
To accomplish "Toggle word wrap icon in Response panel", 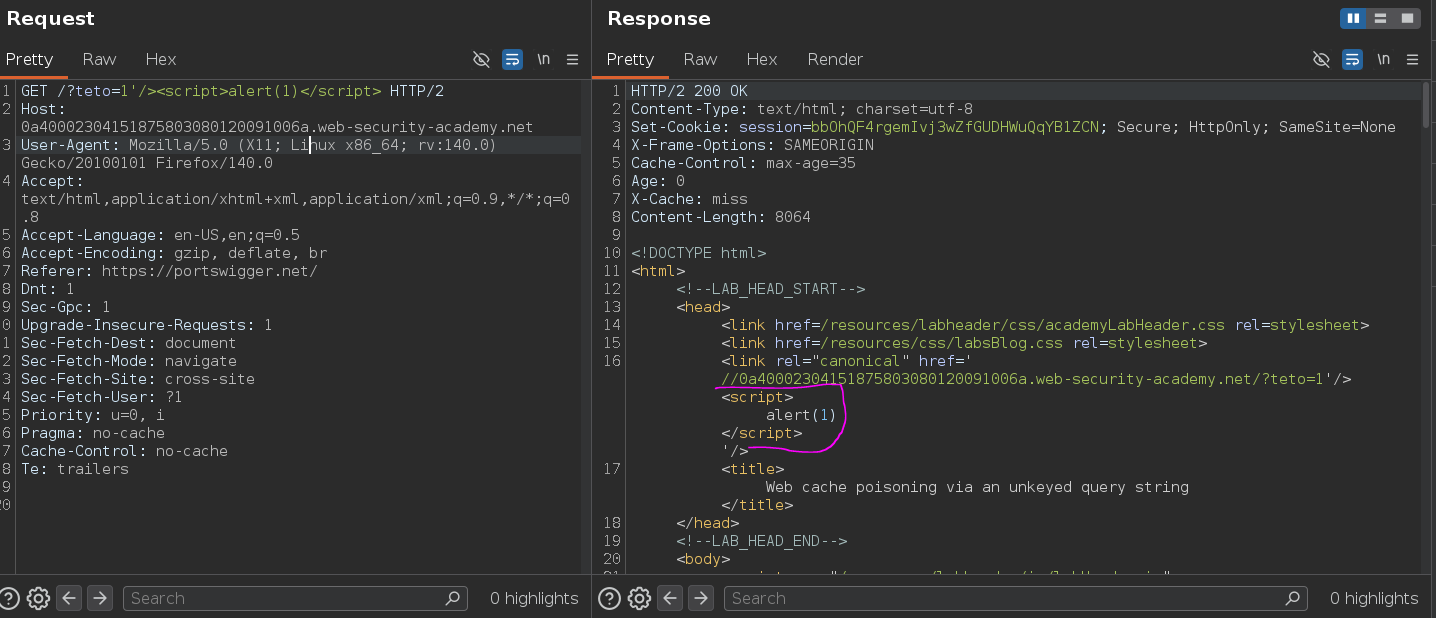I will (1352, 59).
